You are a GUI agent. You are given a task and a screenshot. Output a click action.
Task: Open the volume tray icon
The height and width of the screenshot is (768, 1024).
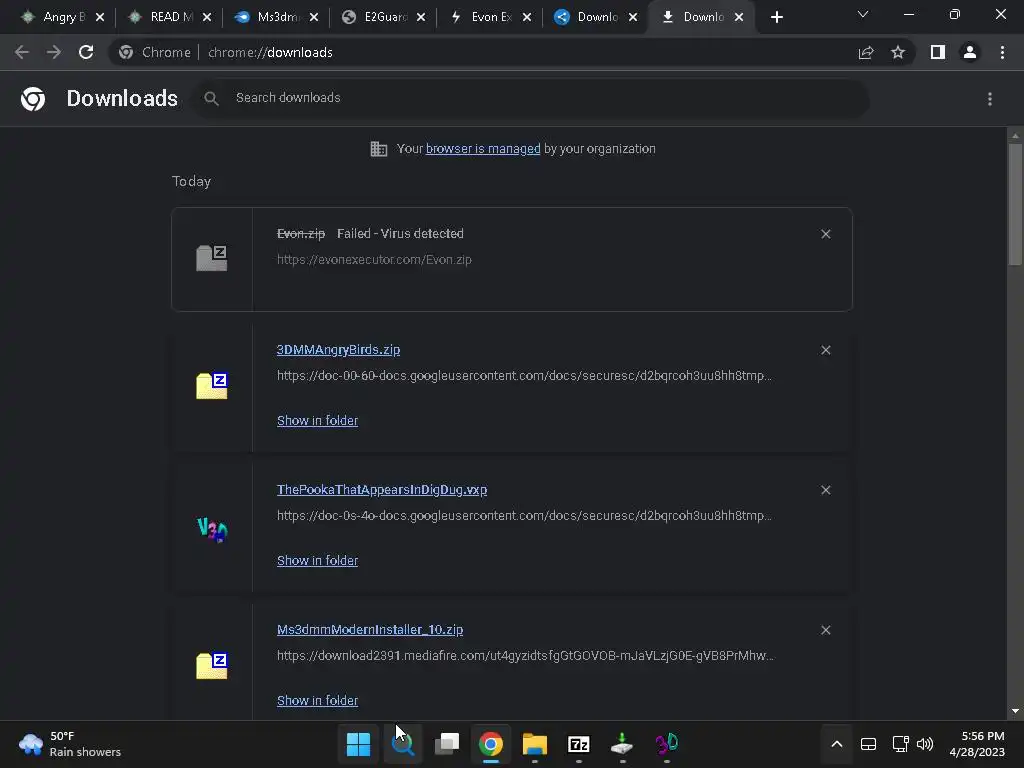coord(925,744)
